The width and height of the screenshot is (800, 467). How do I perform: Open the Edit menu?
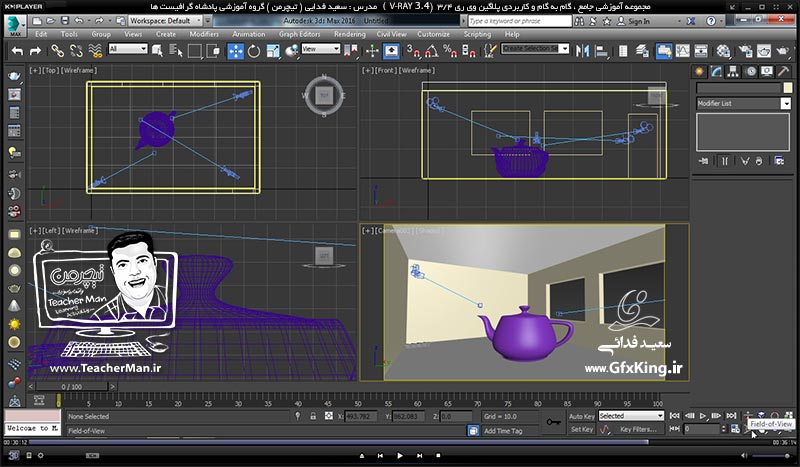41,34
